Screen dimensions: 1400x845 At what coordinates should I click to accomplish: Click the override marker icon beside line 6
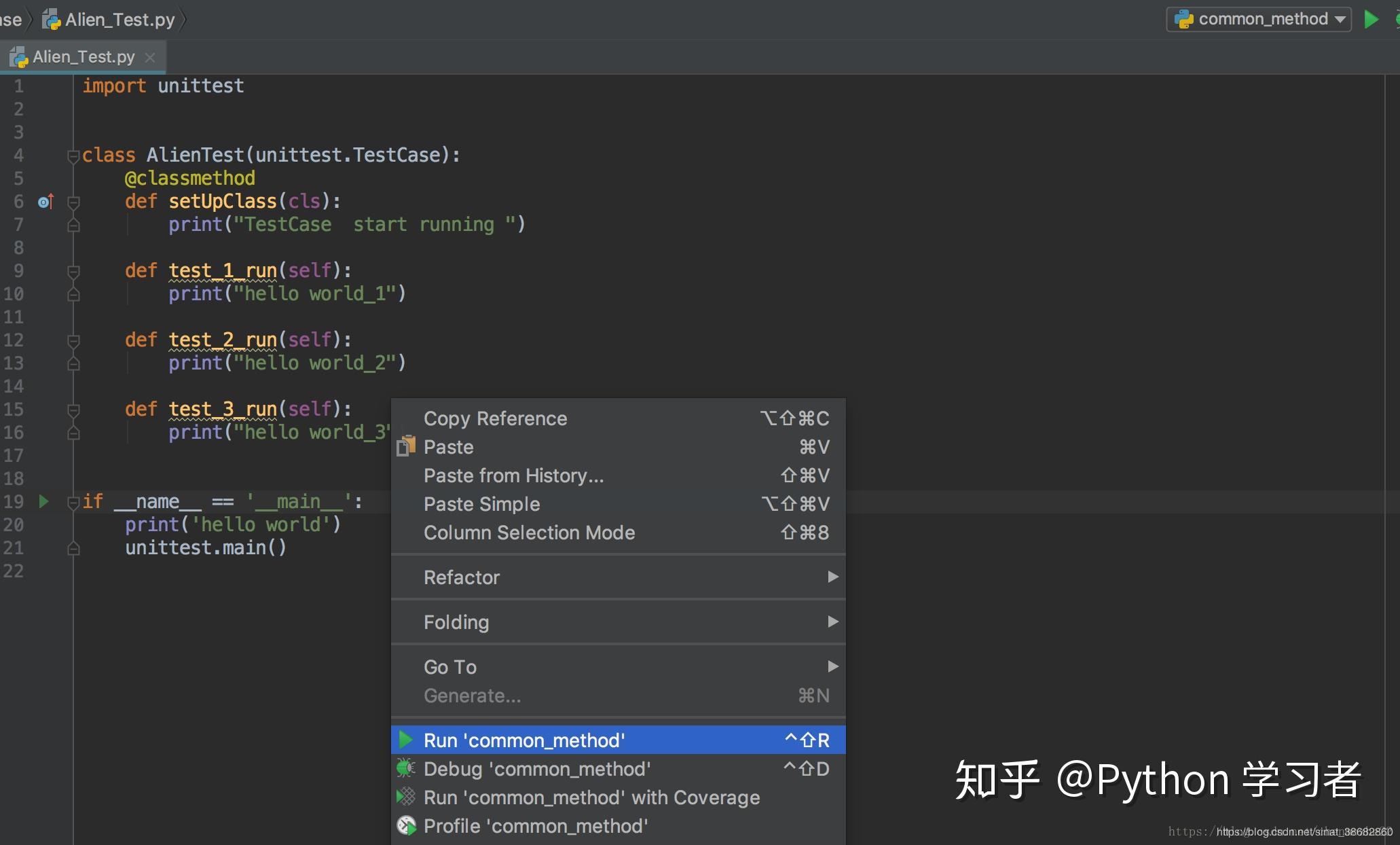pyautogui.click(x=45, y=201)
